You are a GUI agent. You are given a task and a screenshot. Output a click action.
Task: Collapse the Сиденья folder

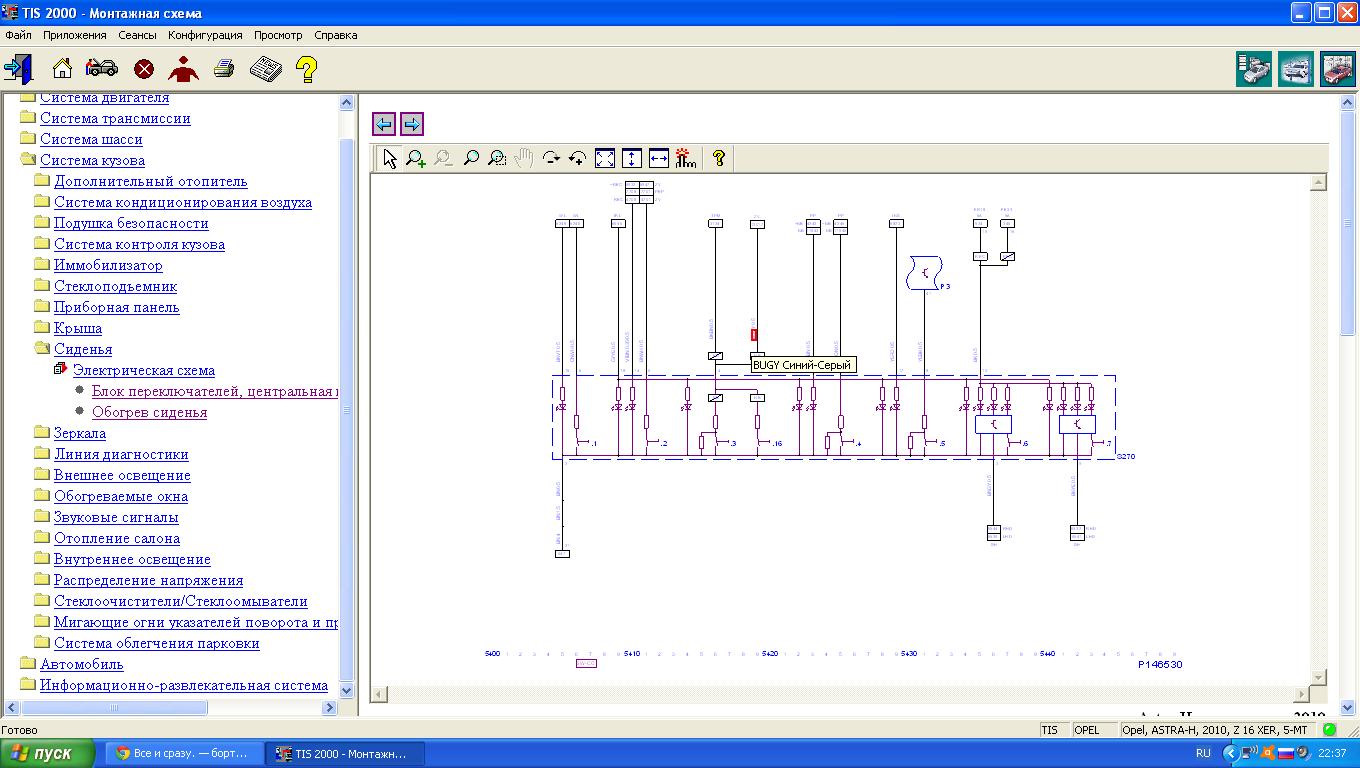pyautogui.click(x=42, y=349)
